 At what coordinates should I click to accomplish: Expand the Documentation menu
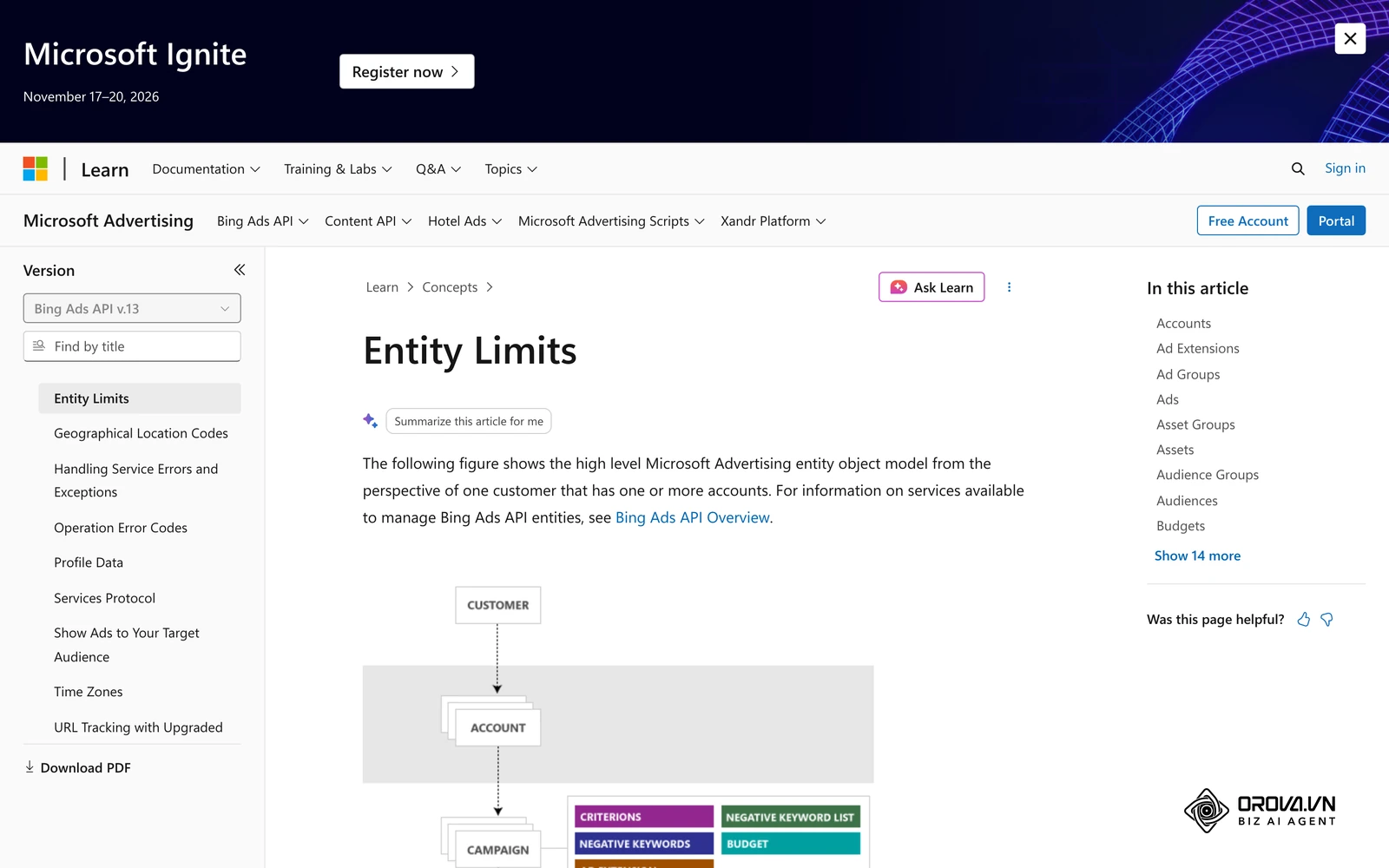point(207,169)
